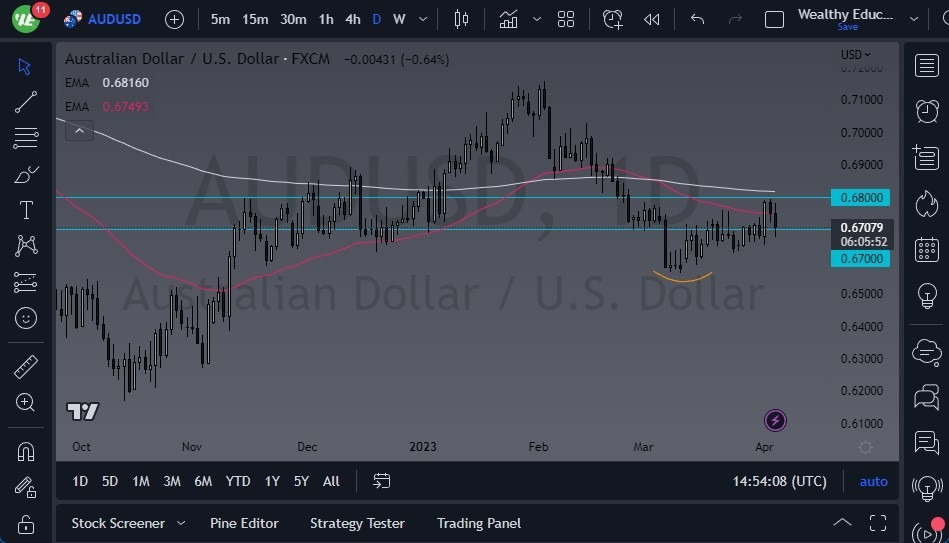The height and width of the screenshot is (543, 949).
Task: Open the hotlists flame panel
Action: pyautogui.click(x=927, y=203)
